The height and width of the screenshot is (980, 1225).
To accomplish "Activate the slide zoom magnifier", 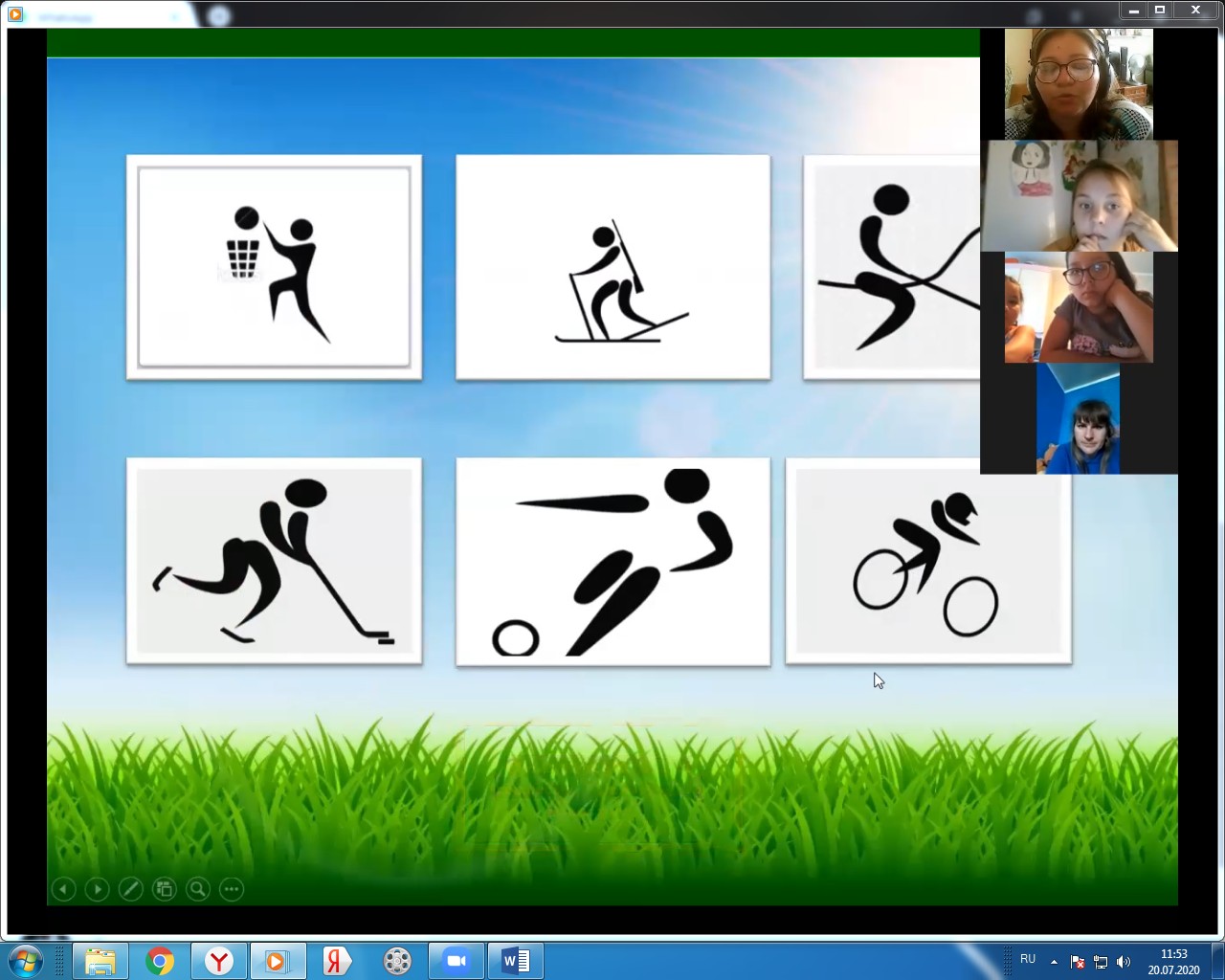I will [x=198, y=889].
